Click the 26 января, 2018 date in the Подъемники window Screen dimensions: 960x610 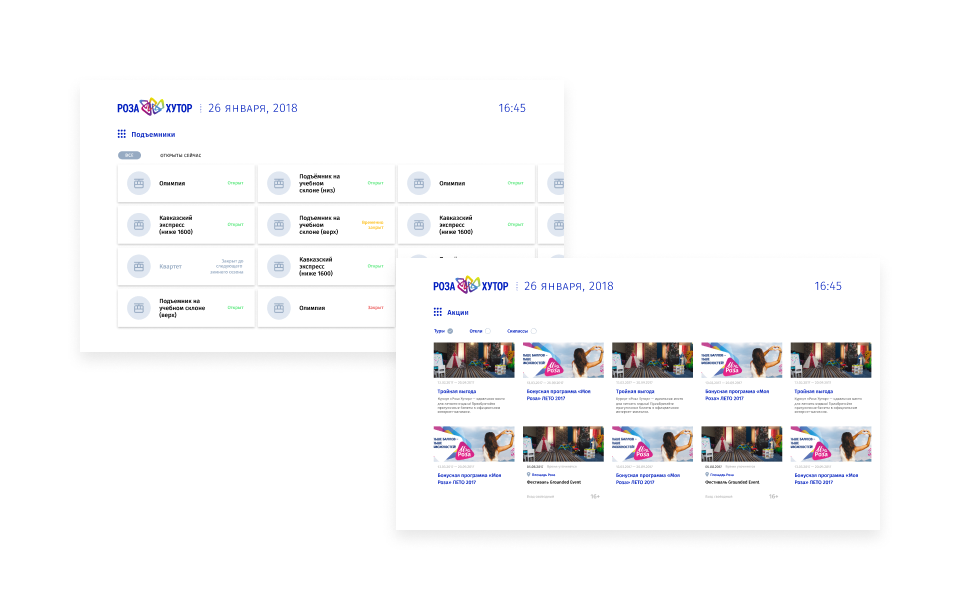[253, 108]
